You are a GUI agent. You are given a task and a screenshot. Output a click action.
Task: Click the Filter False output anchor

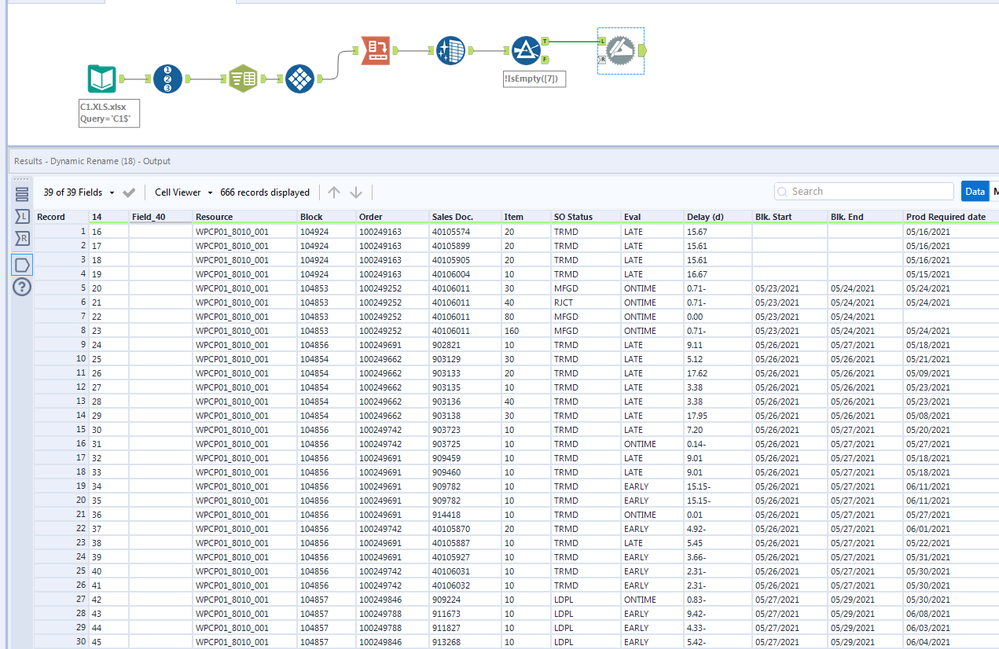(545, 59)
